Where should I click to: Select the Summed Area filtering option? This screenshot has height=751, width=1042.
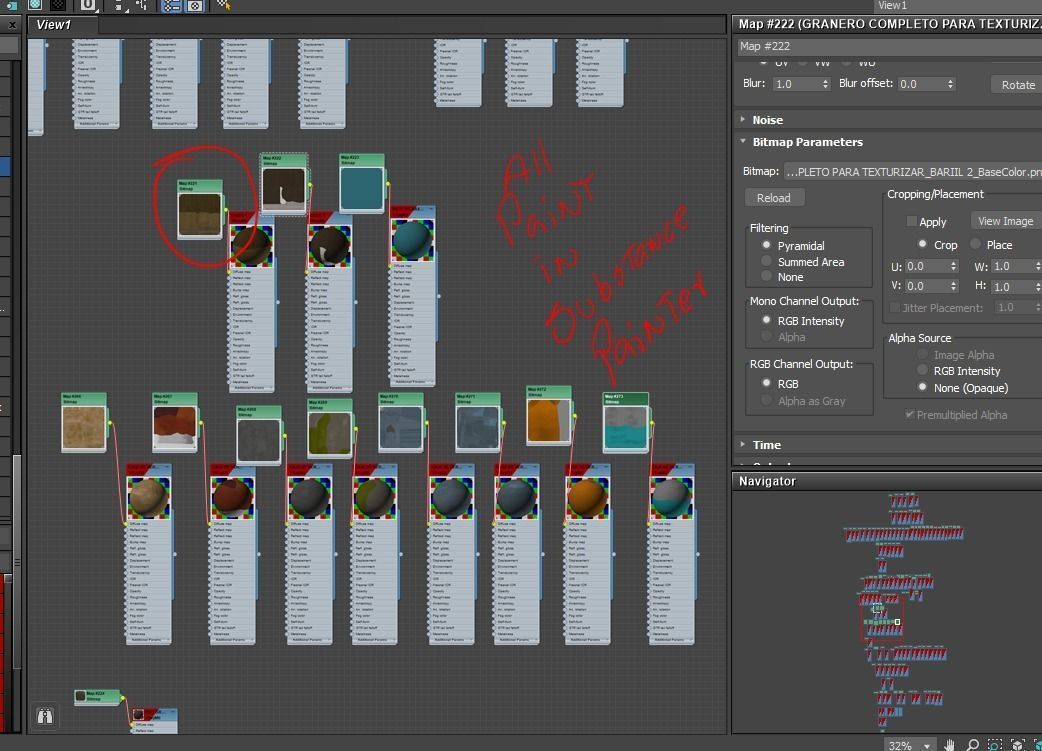pyautogui.click(x=766, y=261)
